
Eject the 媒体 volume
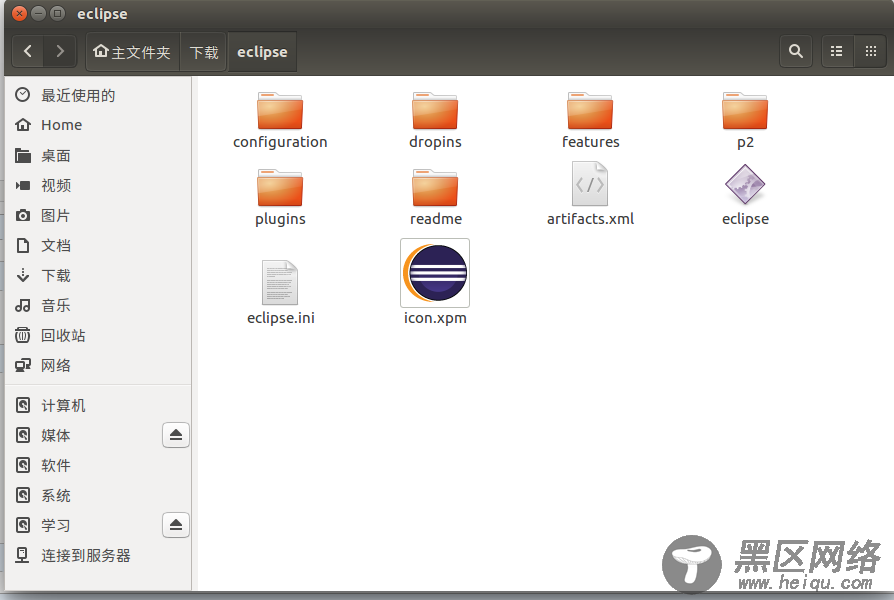[176, 435]
